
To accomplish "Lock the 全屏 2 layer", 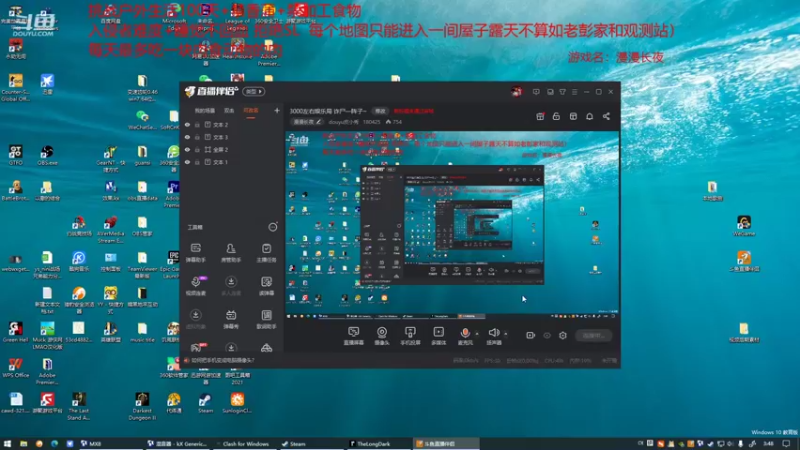I will [197, 149].
